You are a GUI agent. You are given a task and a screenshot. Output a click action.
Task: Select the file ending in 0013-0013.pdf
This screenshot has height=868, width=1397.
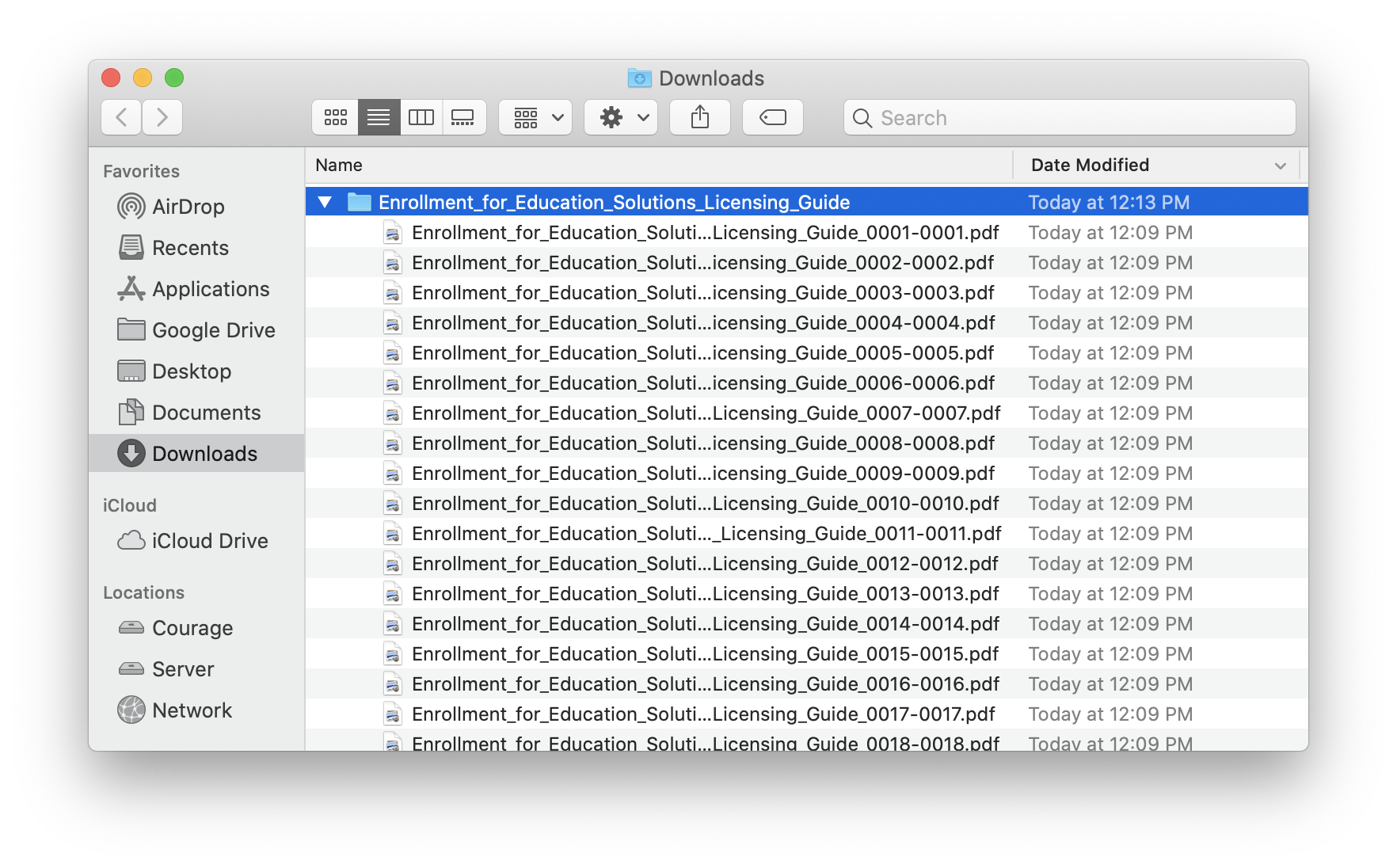point(806,594)
